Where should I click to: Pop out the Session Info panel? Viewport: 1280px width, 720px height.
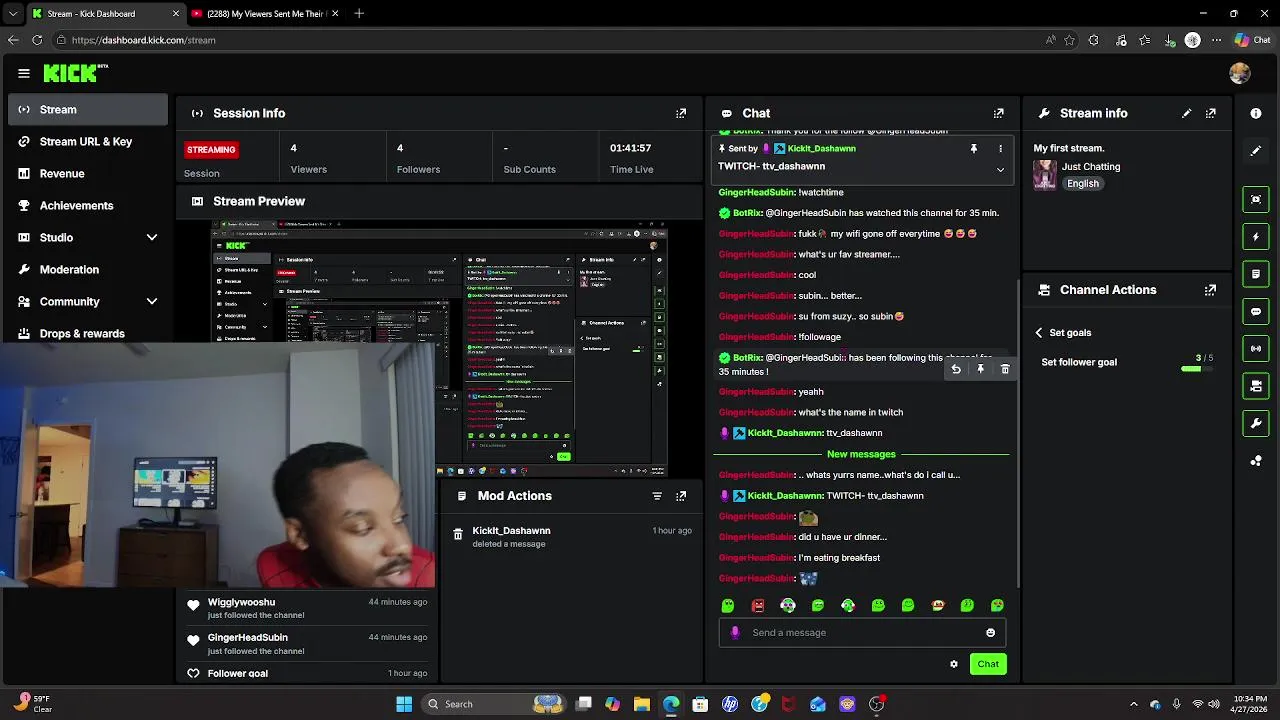(681, 113)
